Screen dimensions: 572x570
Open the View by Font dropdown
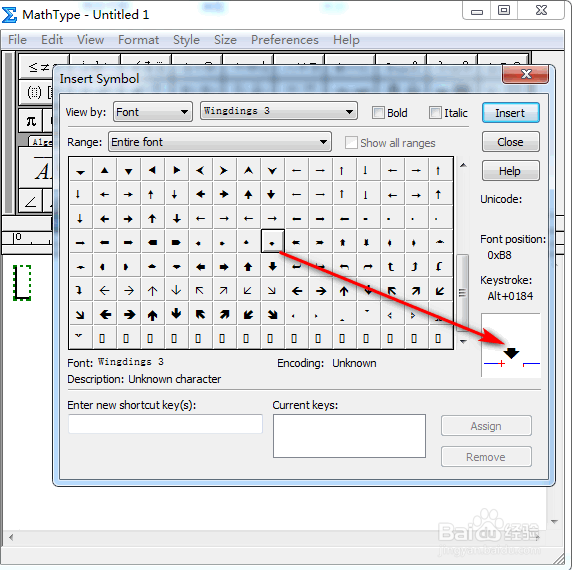click(x=153, y=112)
